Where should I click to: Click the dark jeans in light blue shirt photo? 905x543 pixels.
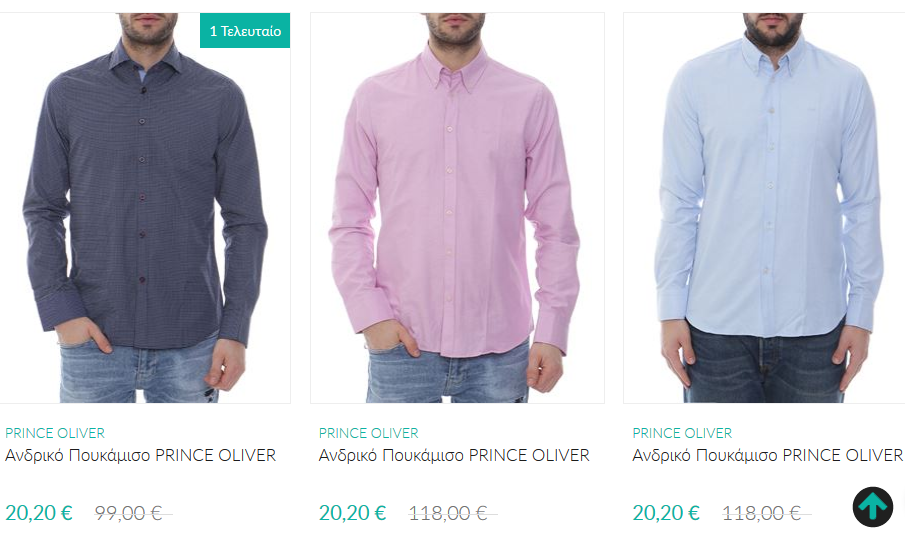coord(765,365)
